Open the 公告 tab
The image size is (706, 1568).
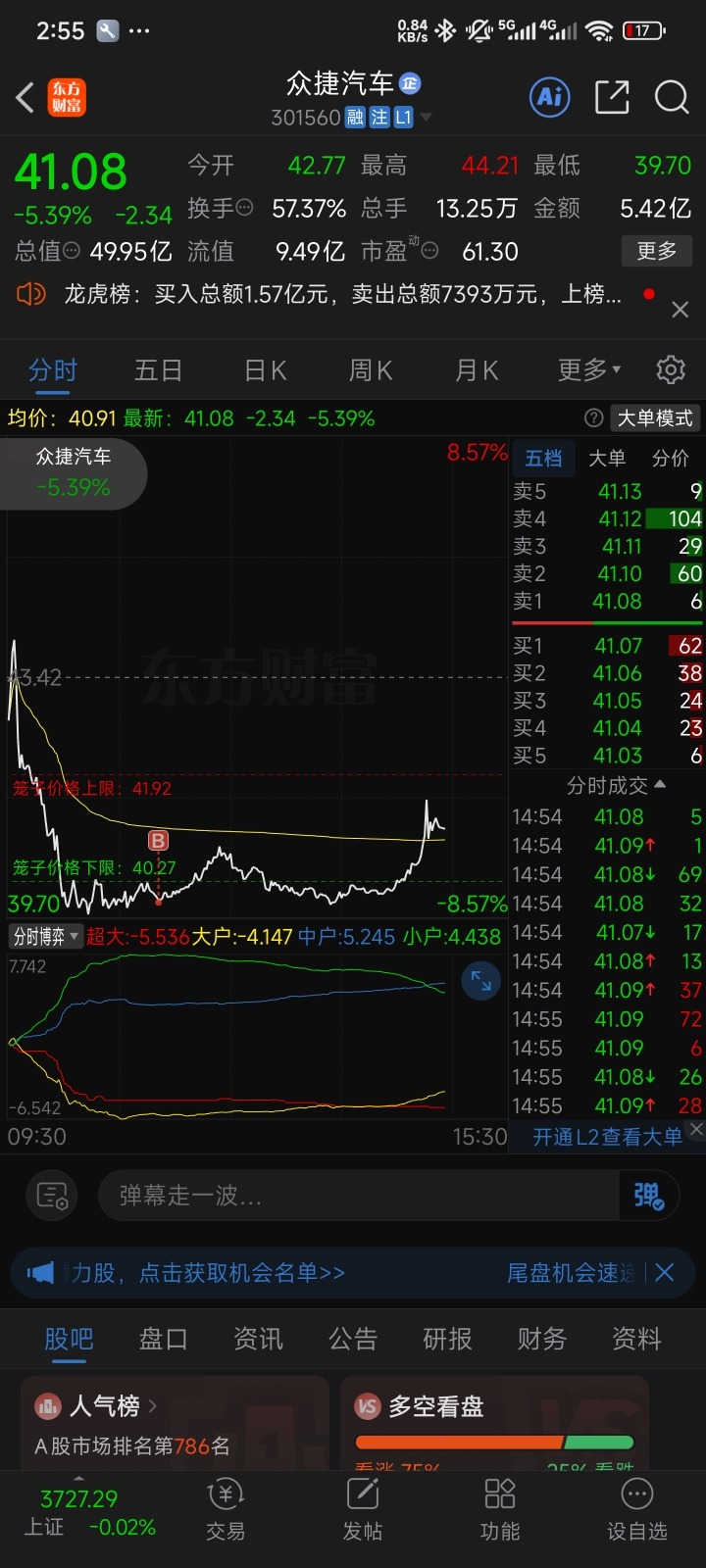[353, 1339]
